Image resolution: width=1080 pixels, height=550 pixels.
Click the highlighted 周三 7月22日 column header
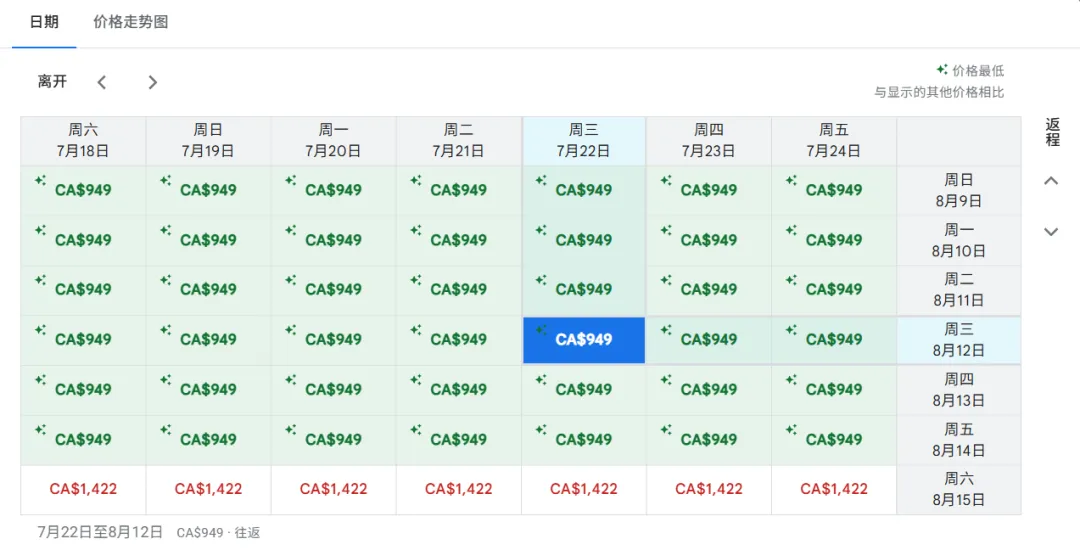(x=584, y=140)
